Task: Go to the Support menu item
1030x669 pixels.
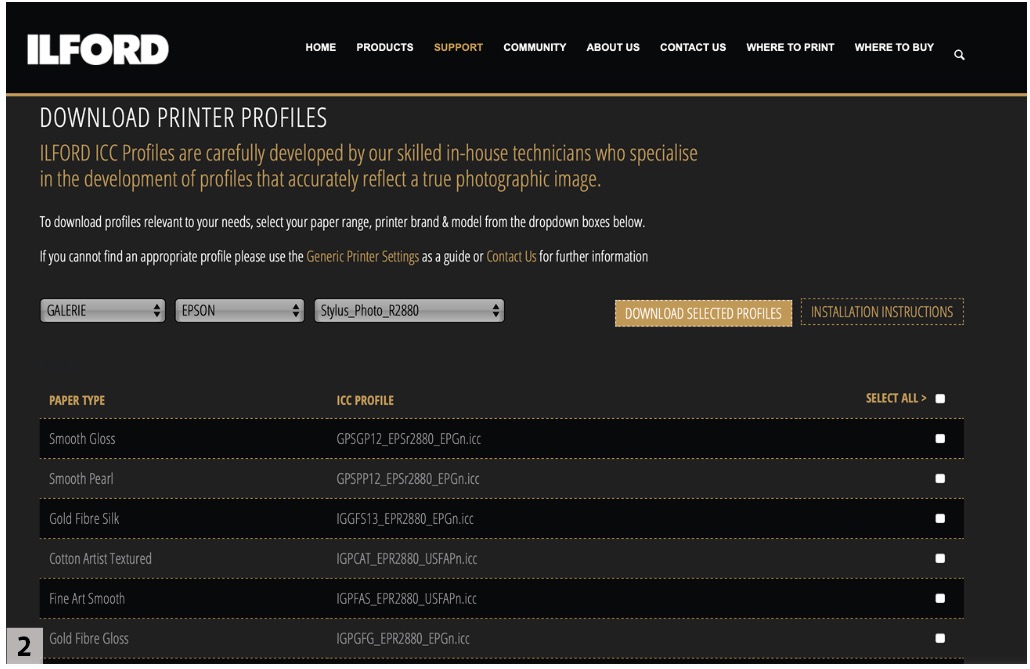Action: [459, 47]
